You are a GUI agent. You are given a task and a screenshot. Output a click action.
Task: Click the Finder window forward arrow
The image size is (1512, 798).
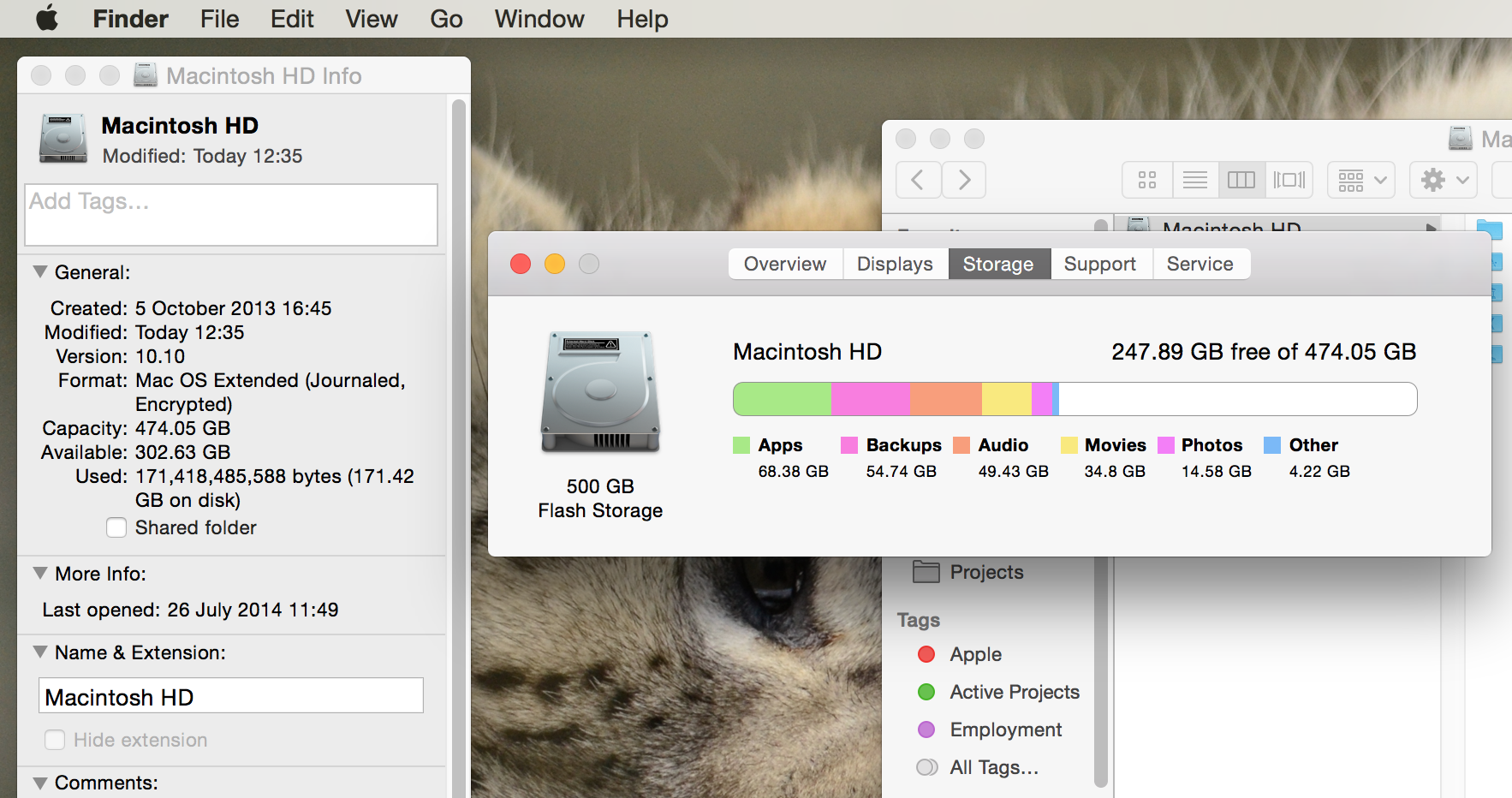point(964,180)
